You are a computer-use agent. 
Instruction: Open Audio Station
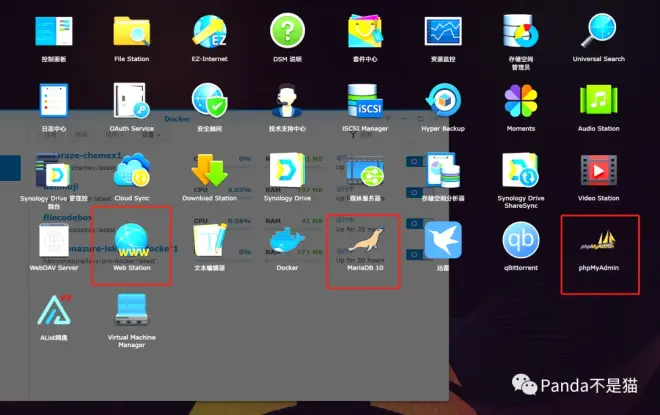599,100
